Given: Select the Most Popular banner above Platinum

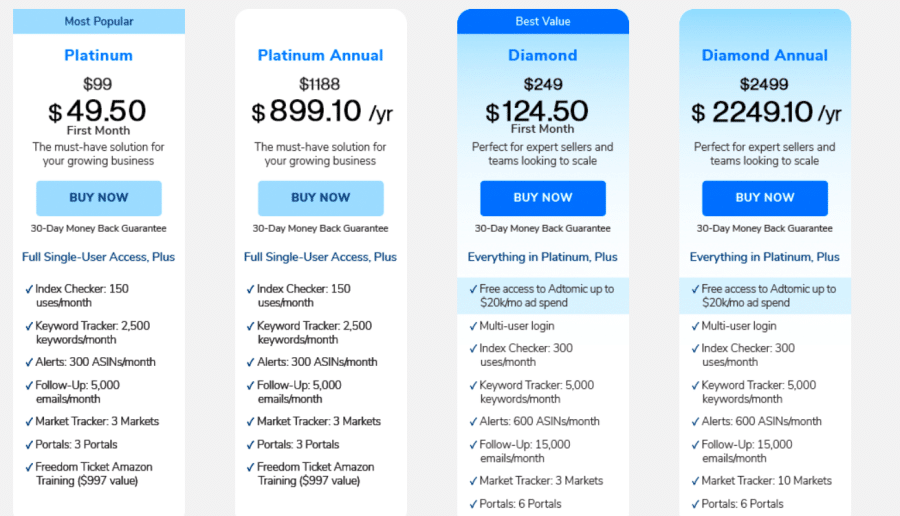Looking at the screenshot, I should (99, 21).
